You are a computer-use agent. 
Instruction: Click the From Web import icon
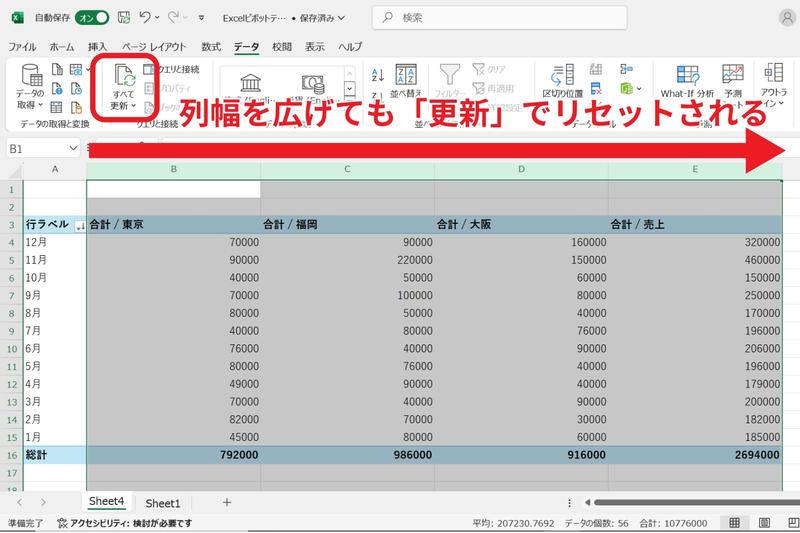(57, 89)
